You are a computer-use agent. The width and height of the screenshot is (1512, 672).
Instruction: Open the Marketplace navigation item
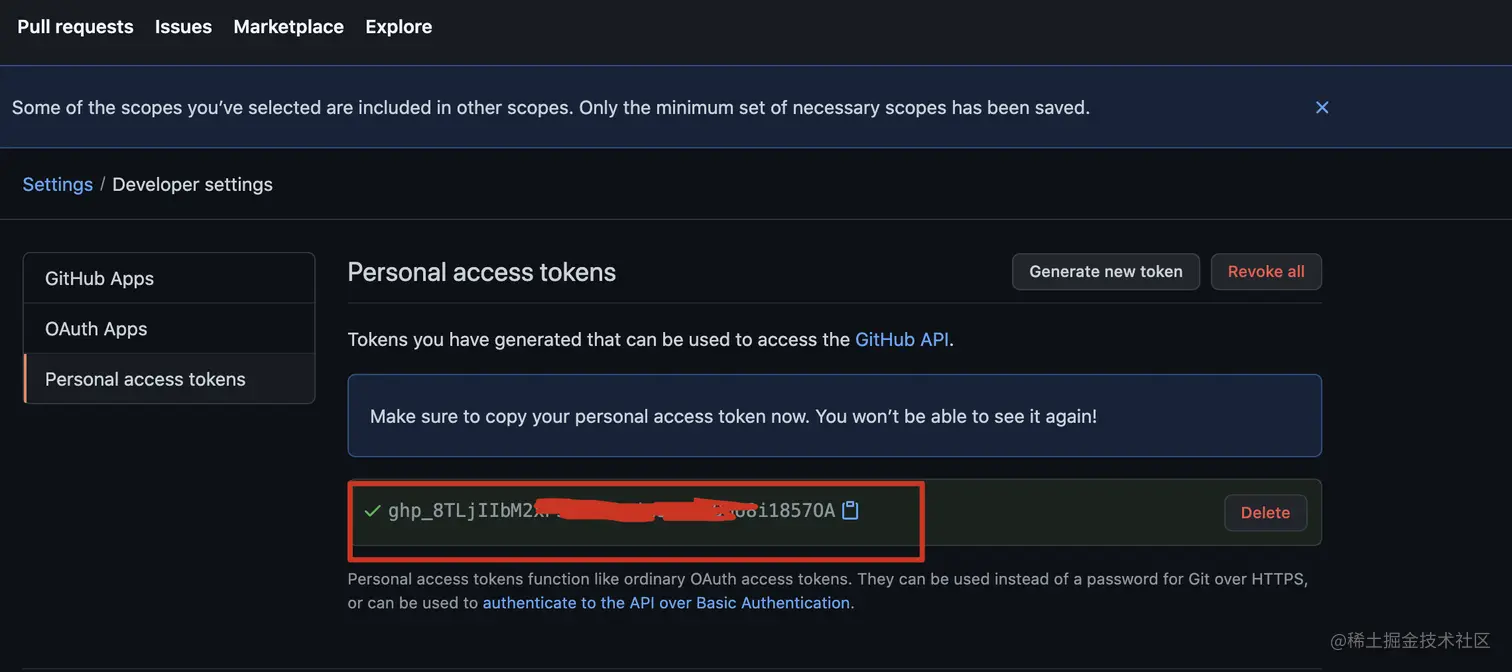pos(288,27)
